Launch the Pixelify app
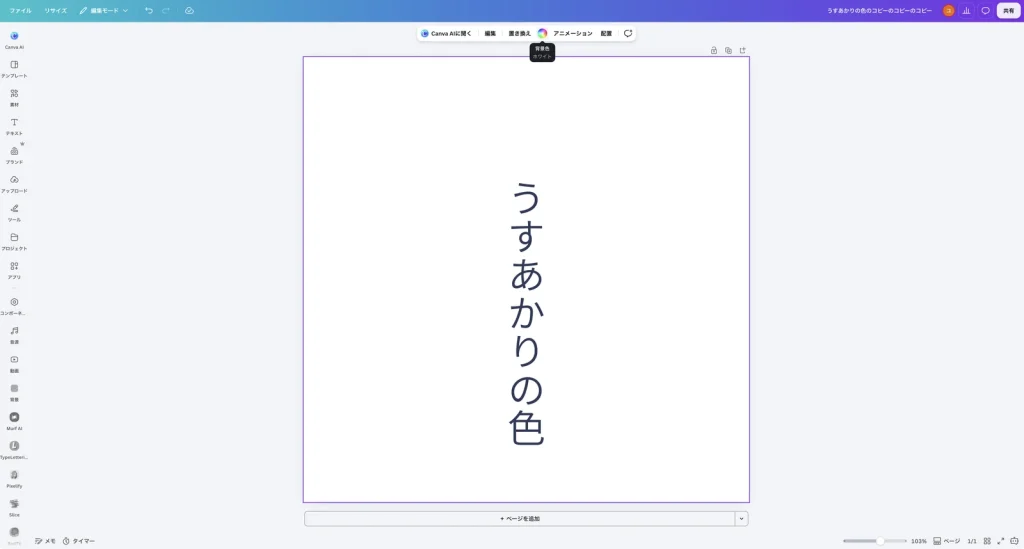 coord(14,478)
